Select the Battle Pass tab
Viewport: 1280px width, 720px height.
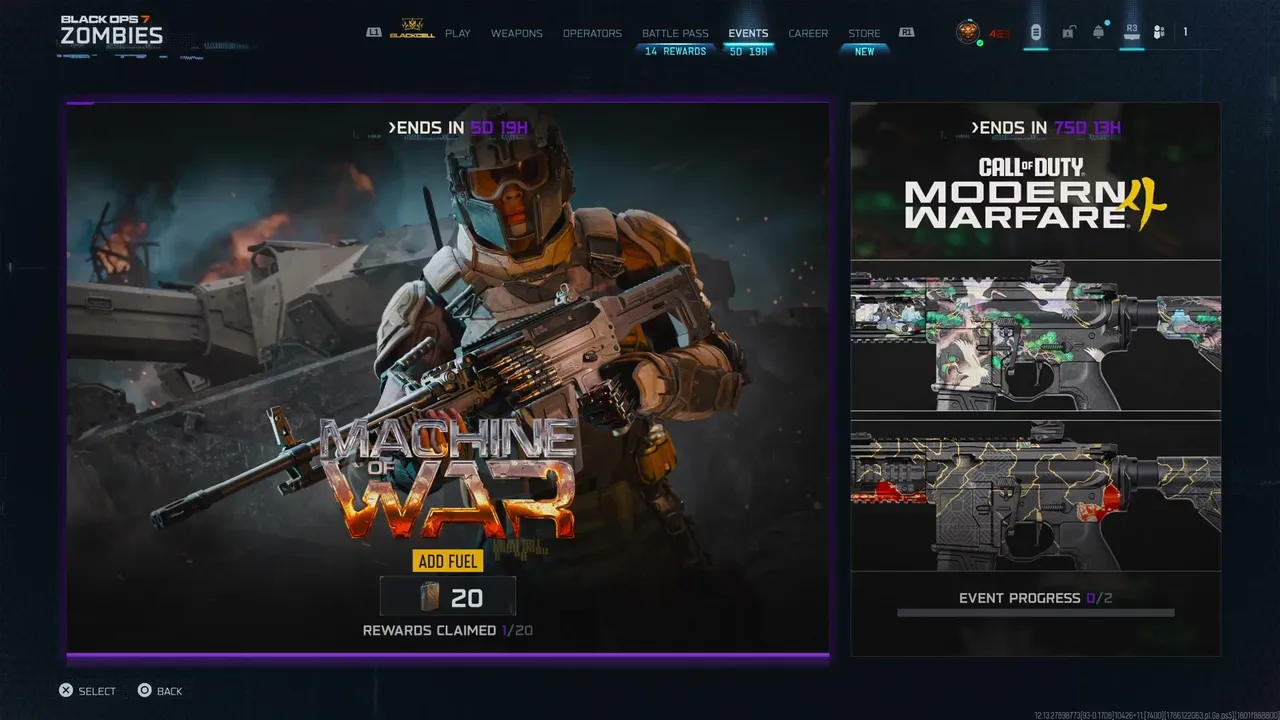pos(675,33)
